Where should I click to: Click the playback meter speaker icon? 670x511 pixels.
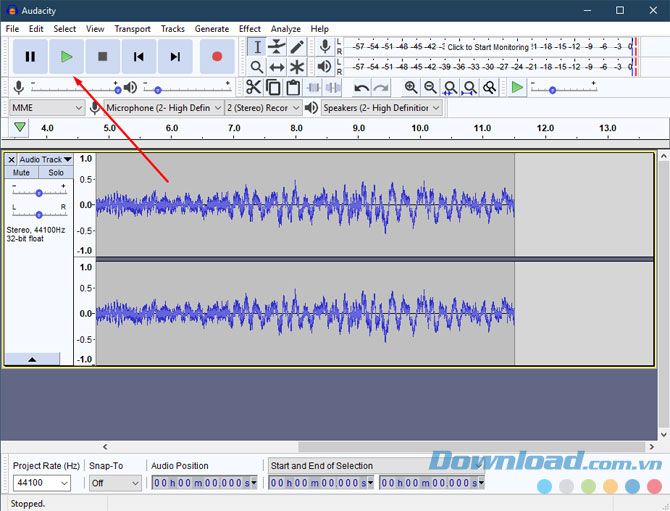[325, 67]
